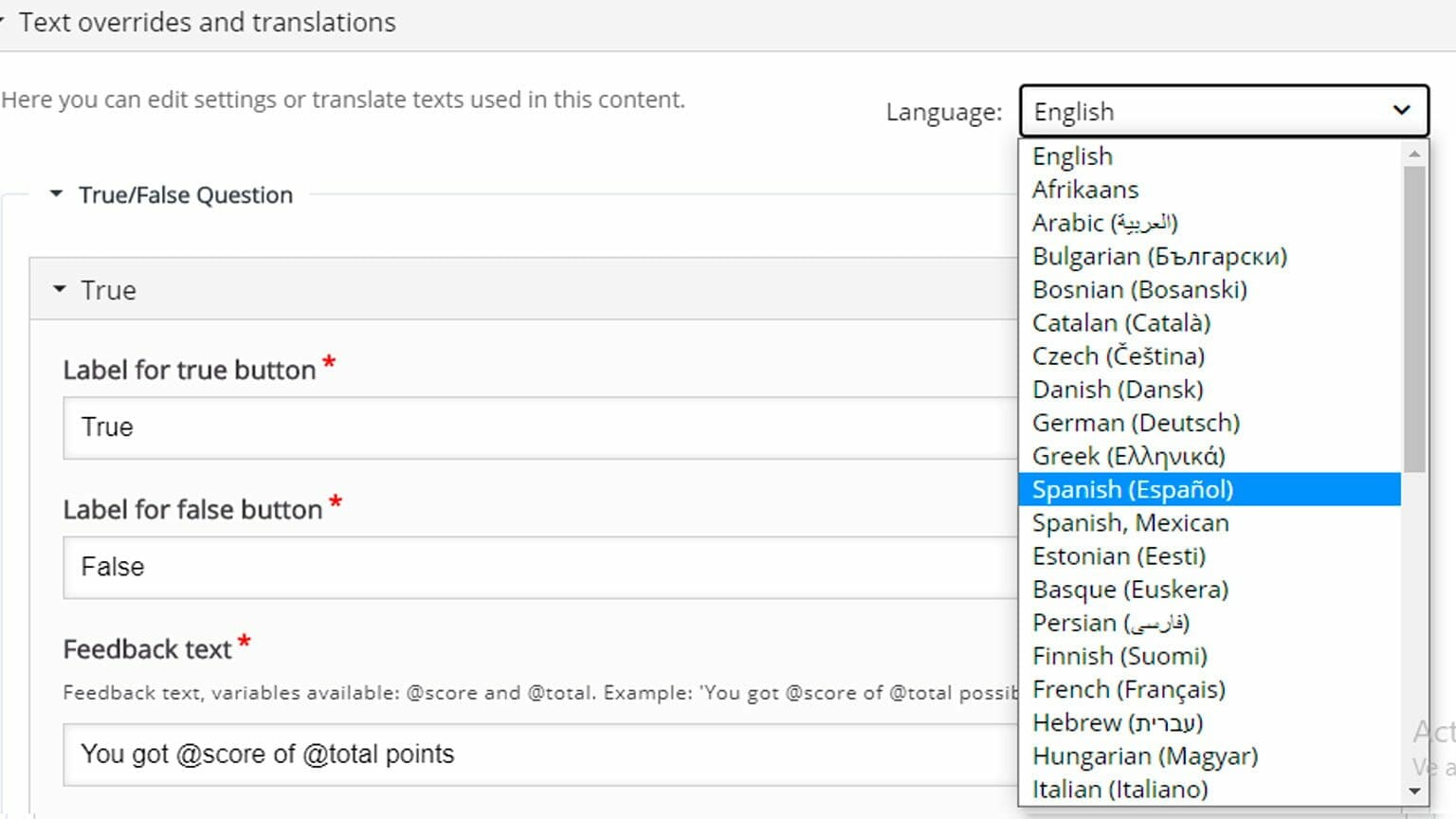Click the Feedback text input field
Screen dimensions: 1456x819
pyautogui.click(x=540, y=755)
